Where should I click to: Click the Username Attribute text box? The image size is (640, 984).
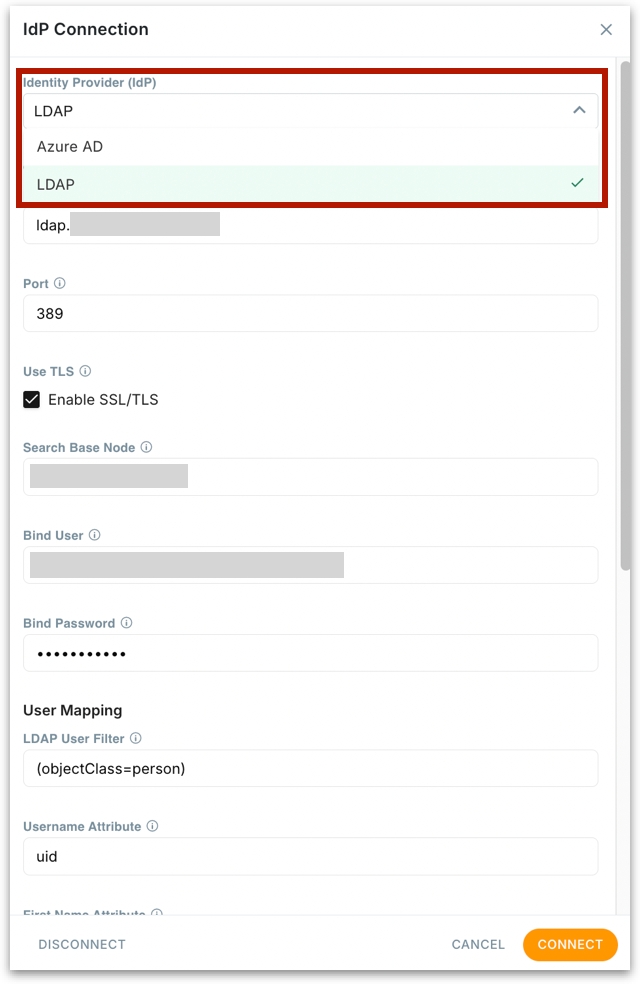(x=310, y=857)
